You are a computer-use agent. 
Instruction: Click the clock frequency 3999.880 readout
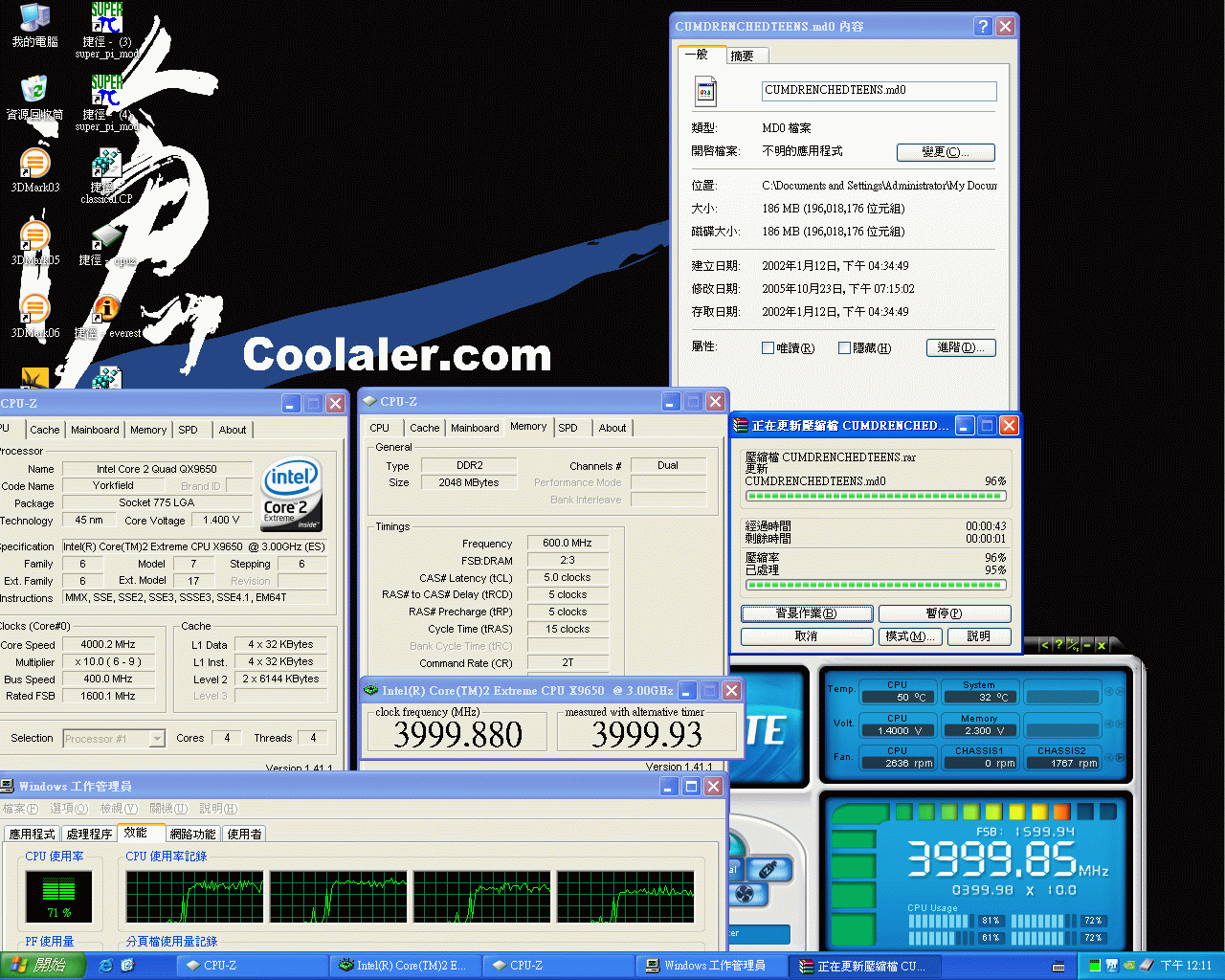pos(457,734)
